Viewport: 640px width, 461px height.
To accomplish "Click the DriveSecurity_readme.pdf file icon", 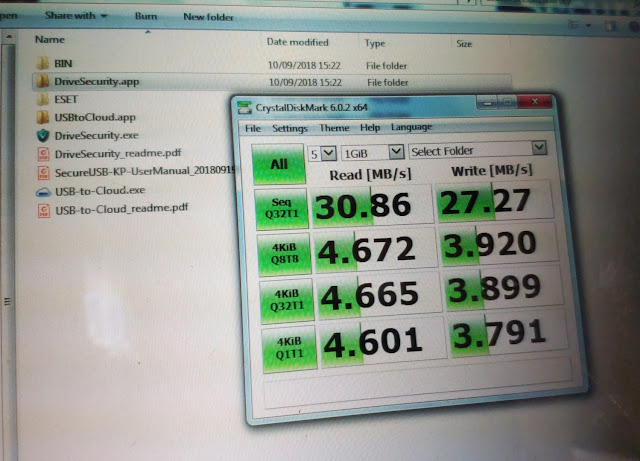I will coord(43,154).
